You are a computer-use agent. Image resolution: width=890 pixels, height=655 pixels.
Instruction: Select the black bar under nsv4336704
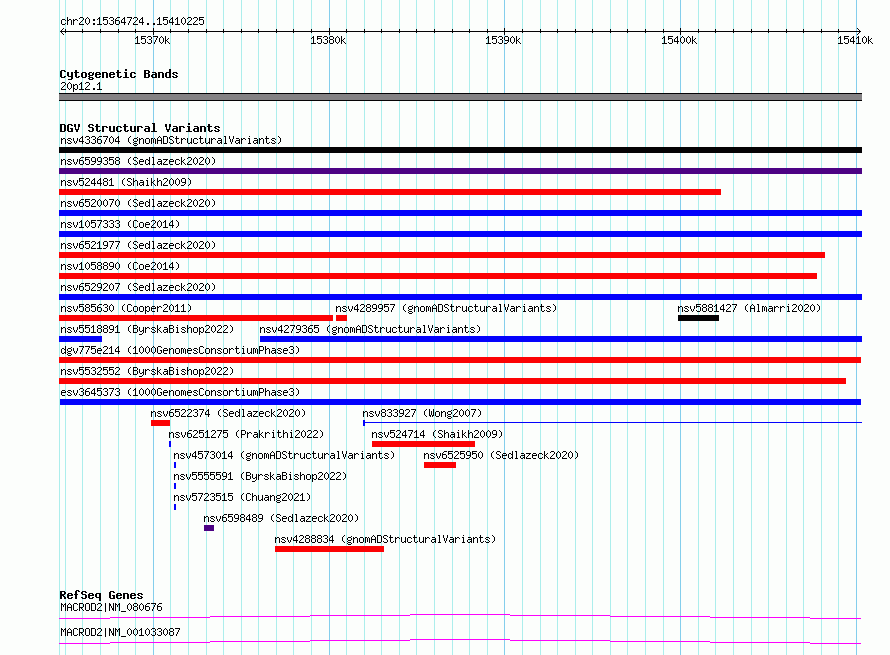(460, 150)
